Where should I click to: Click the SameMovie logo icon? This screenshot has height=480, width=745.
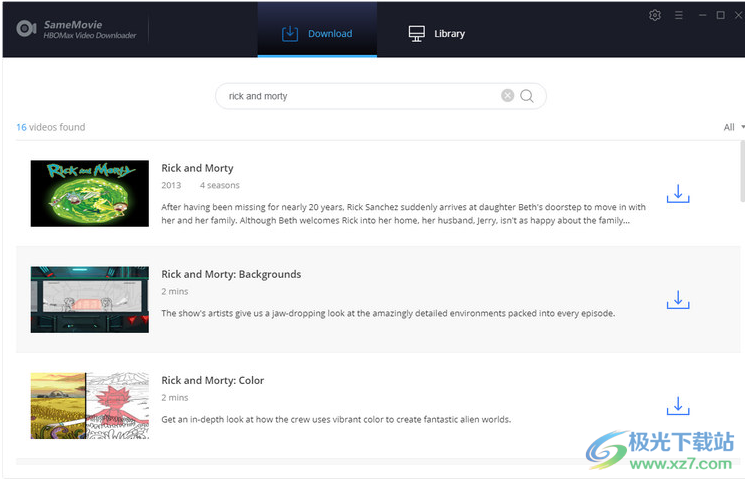pyautogui.click(x=26, y=29)
